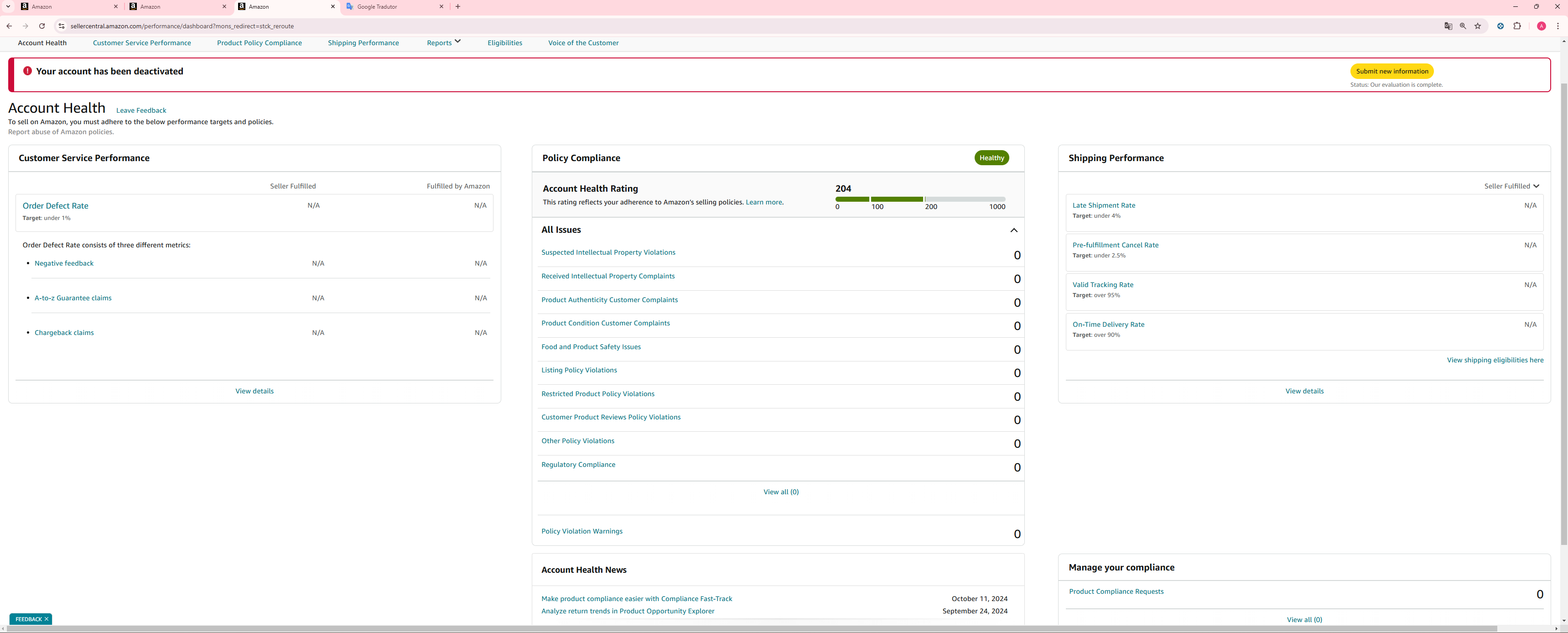Open the Negative feedback metric link
The width and height of the screenshot is (1568, 633).
[x=64, y=263]
